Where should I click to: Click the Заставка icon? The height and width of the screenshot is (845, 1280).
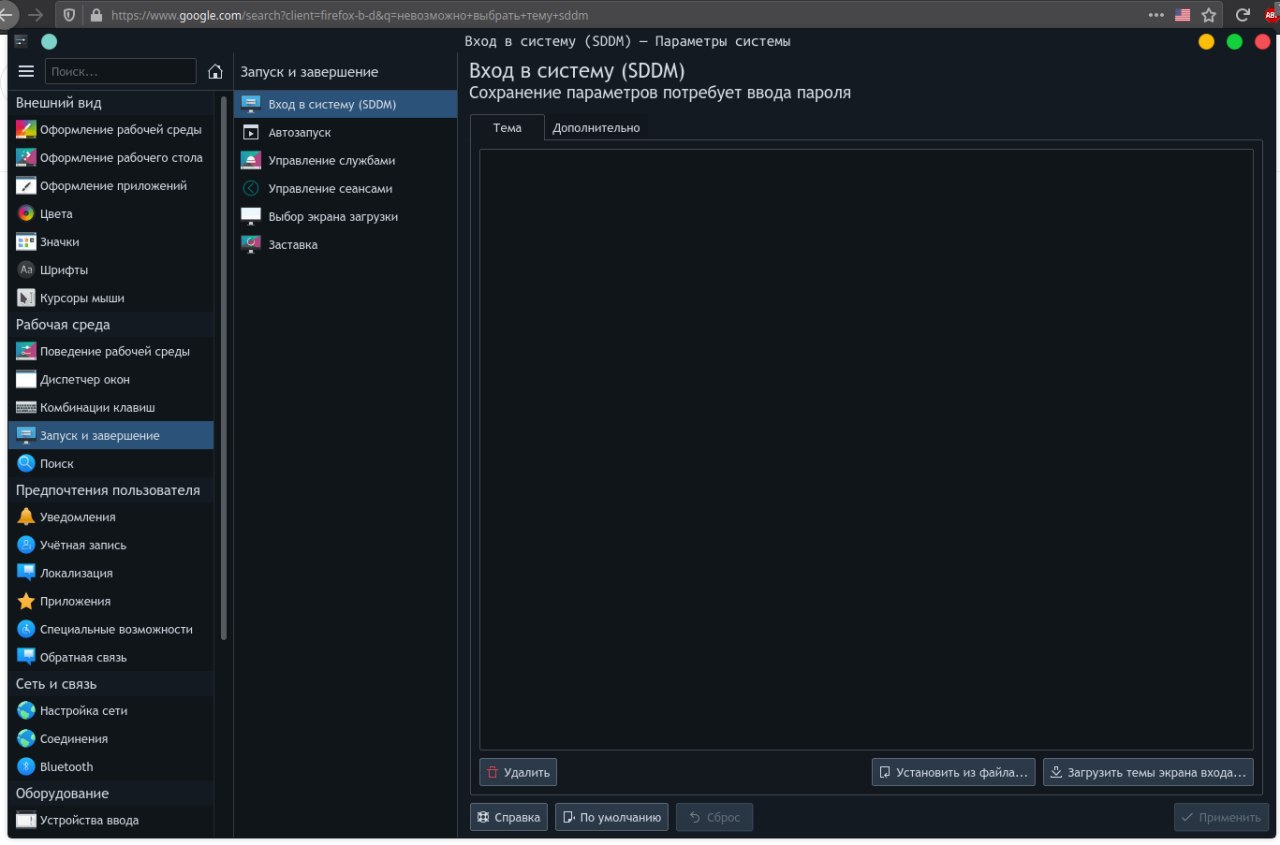251,244
